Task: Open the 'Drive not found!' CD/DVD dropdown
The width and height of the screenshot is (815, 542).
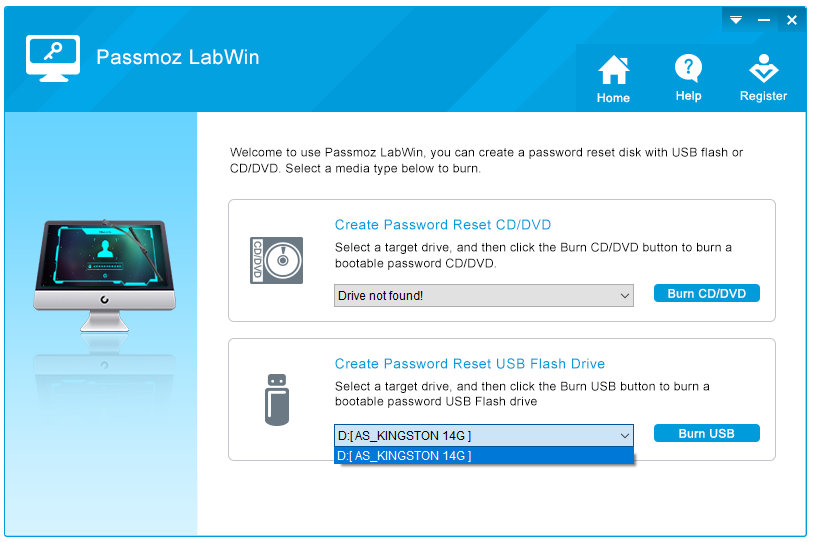Action: click(x=483, y=296)
